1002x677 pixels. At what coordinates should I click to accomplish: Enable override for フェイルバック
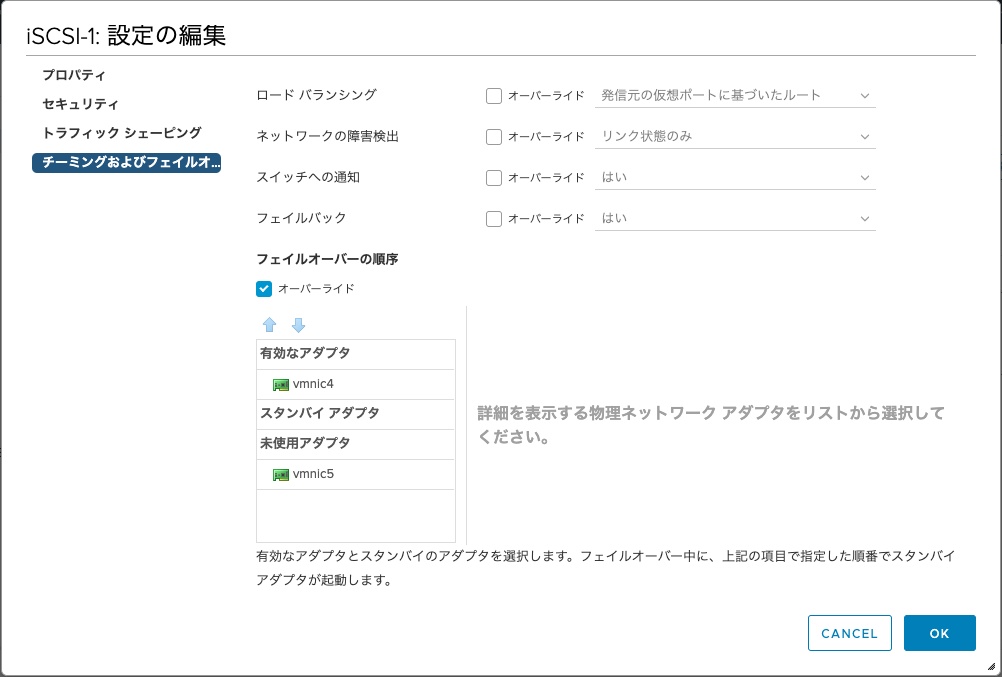point(494,219)
